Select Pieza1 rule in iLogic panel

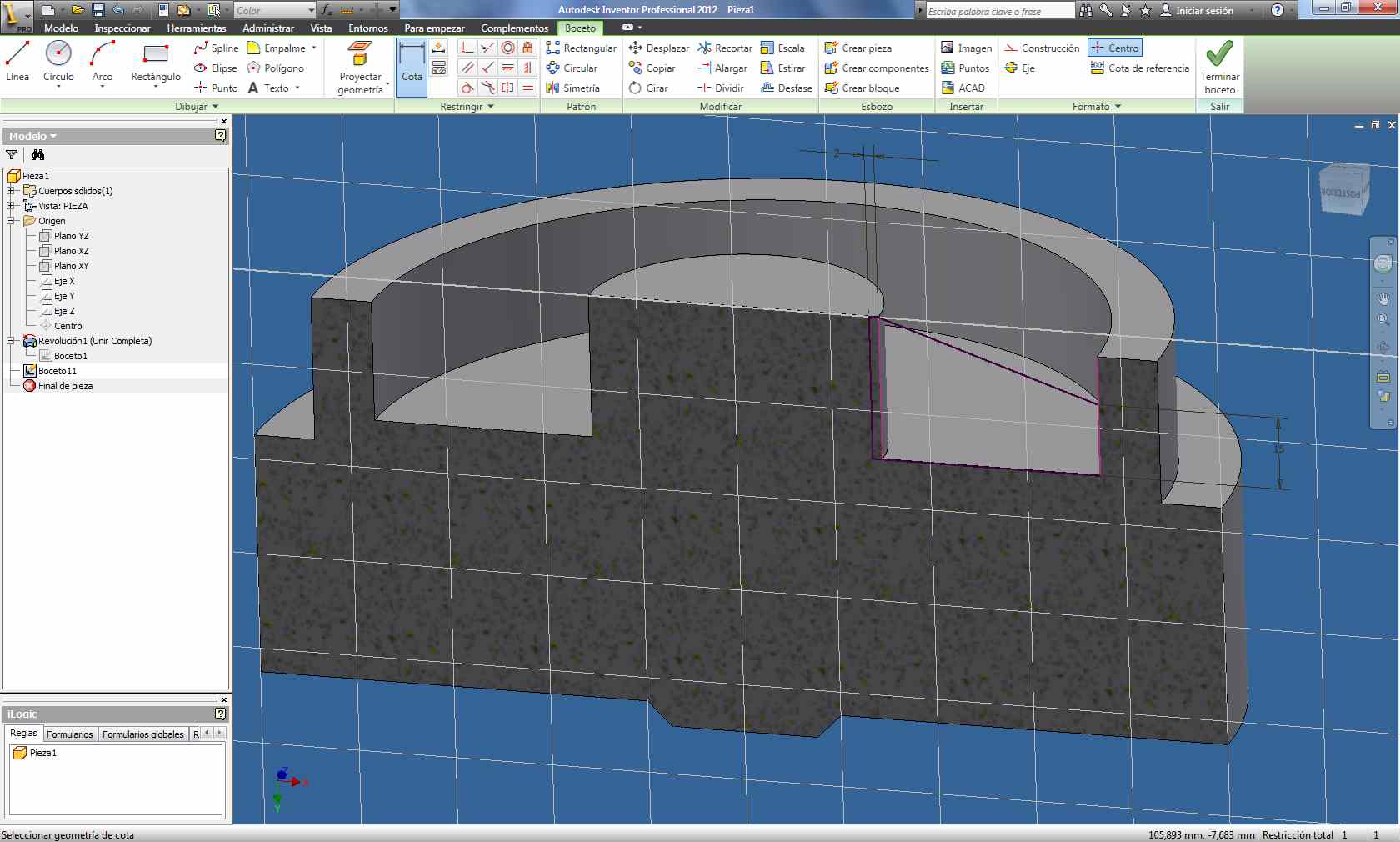[x=36, y=753]
